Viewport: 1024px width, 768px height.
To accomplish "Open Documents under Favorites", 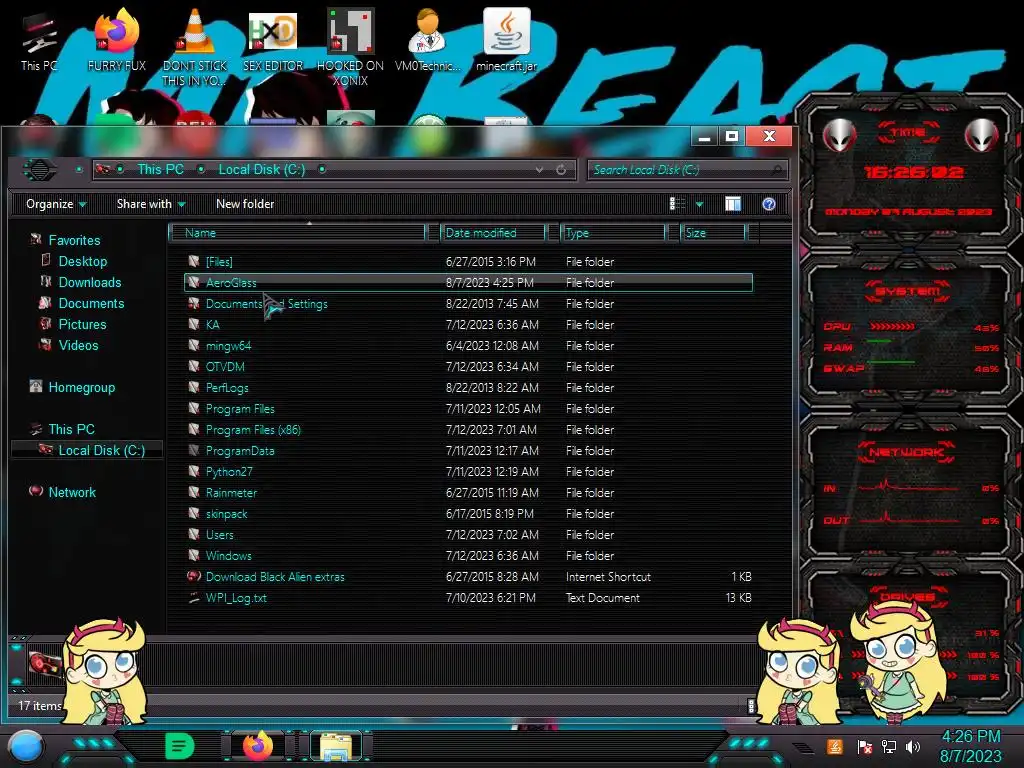I will point(82,303).
